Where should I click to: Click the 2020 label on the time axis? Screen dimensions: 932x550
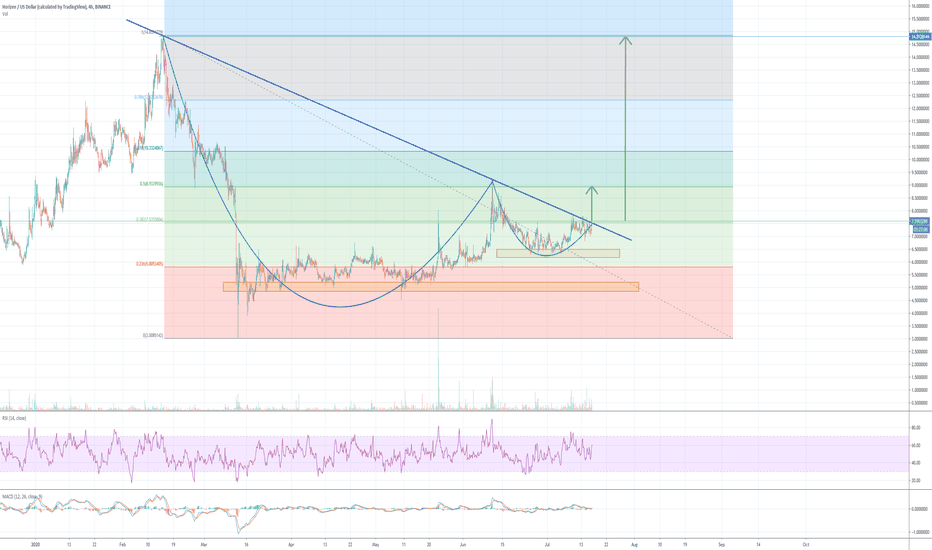tap(35, 544)
